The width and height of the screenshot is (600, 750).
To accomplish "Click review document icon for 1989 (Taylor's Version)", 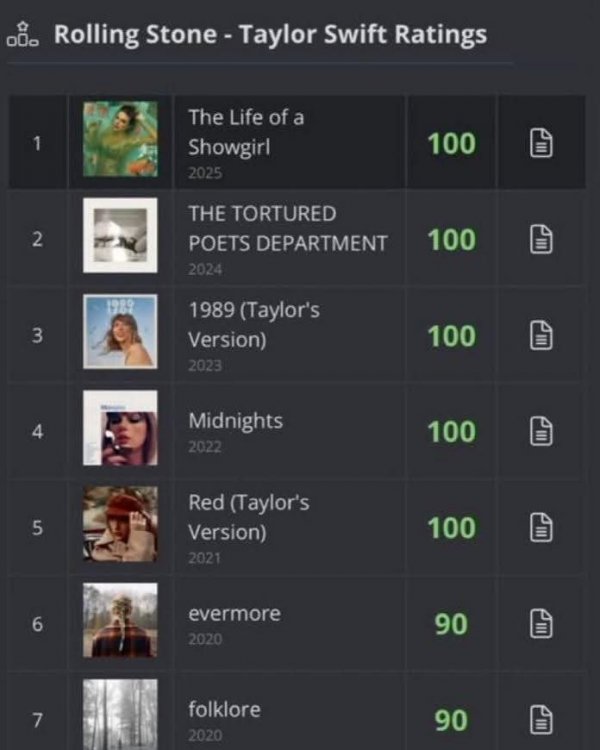I will tap(540, 336).
